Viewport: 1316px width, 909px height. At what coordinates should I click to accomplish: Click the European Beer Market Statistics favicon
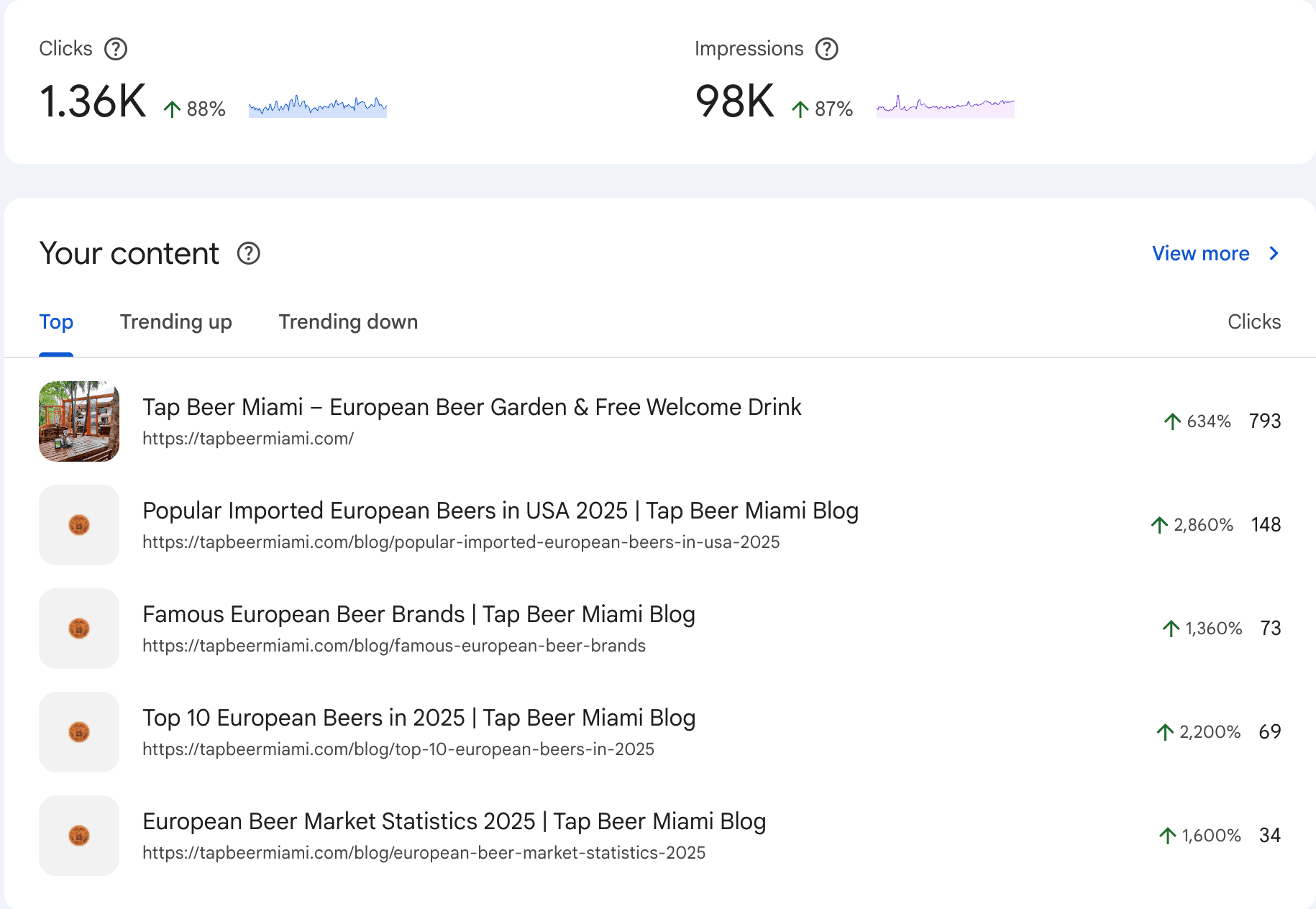79,836
